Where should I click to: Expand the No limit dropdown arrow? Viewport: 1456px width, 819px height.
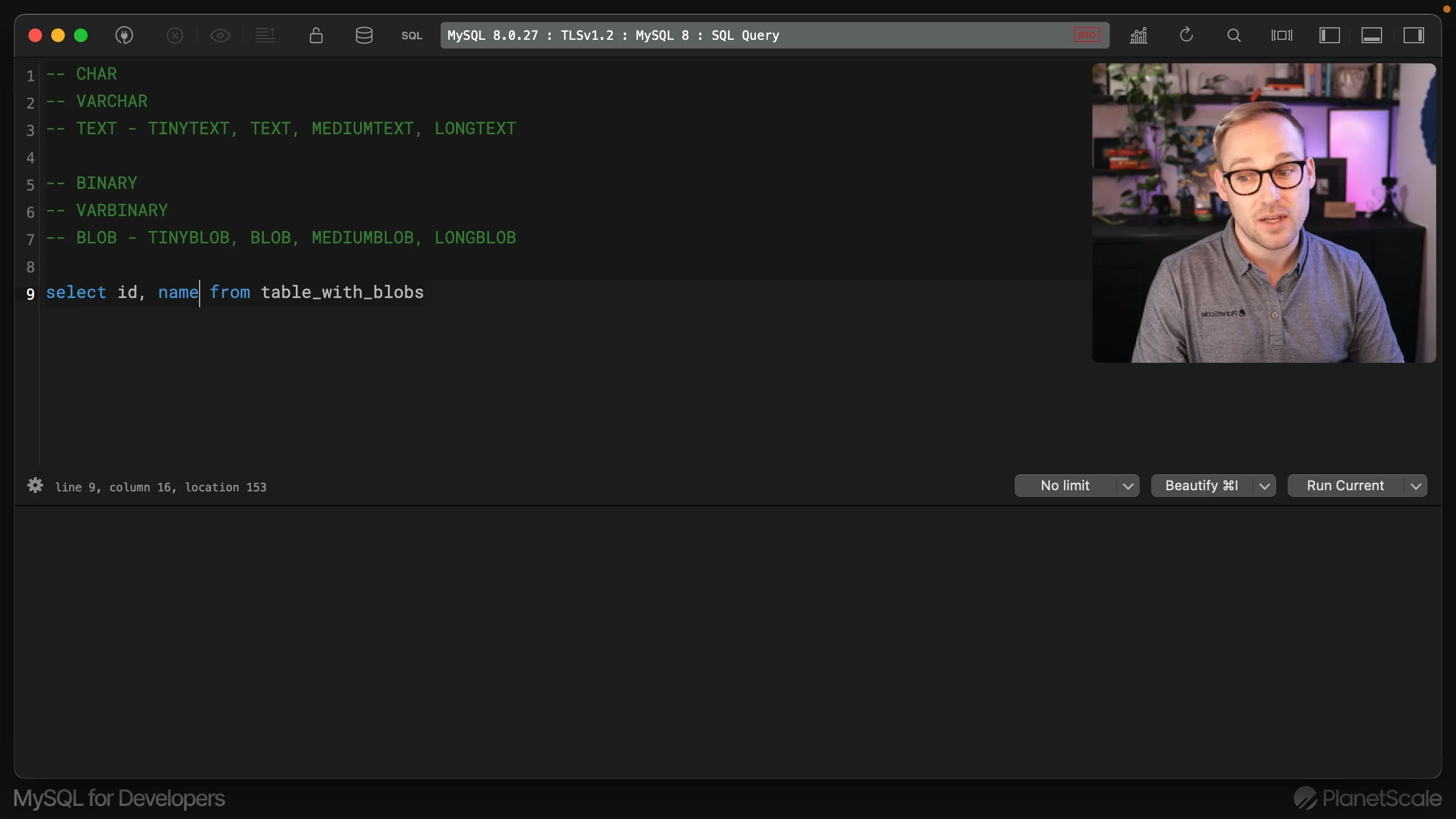tap(1128, 486)
